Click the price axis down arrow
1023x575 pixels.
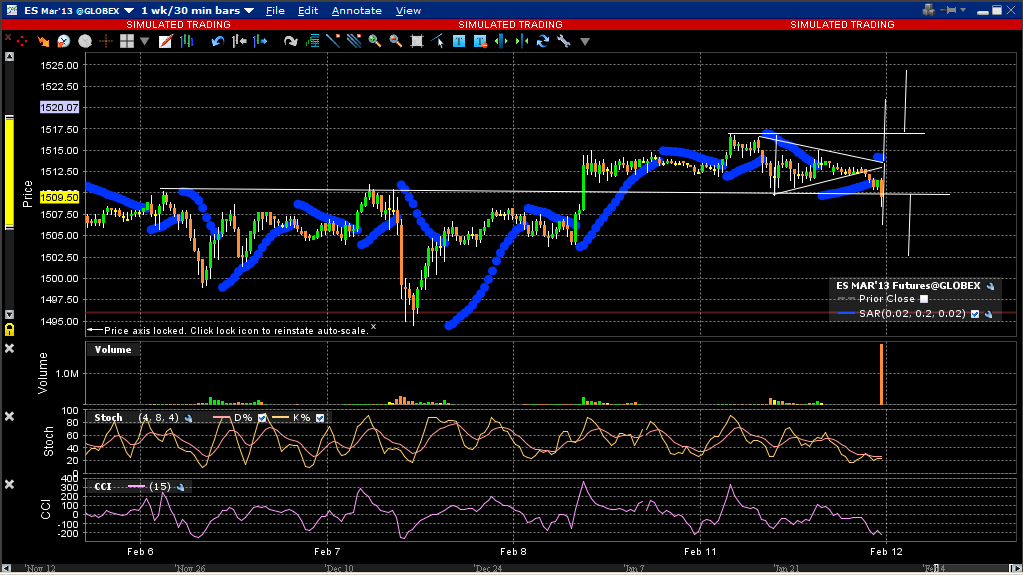pyautogui.click(x=9, y=315)
